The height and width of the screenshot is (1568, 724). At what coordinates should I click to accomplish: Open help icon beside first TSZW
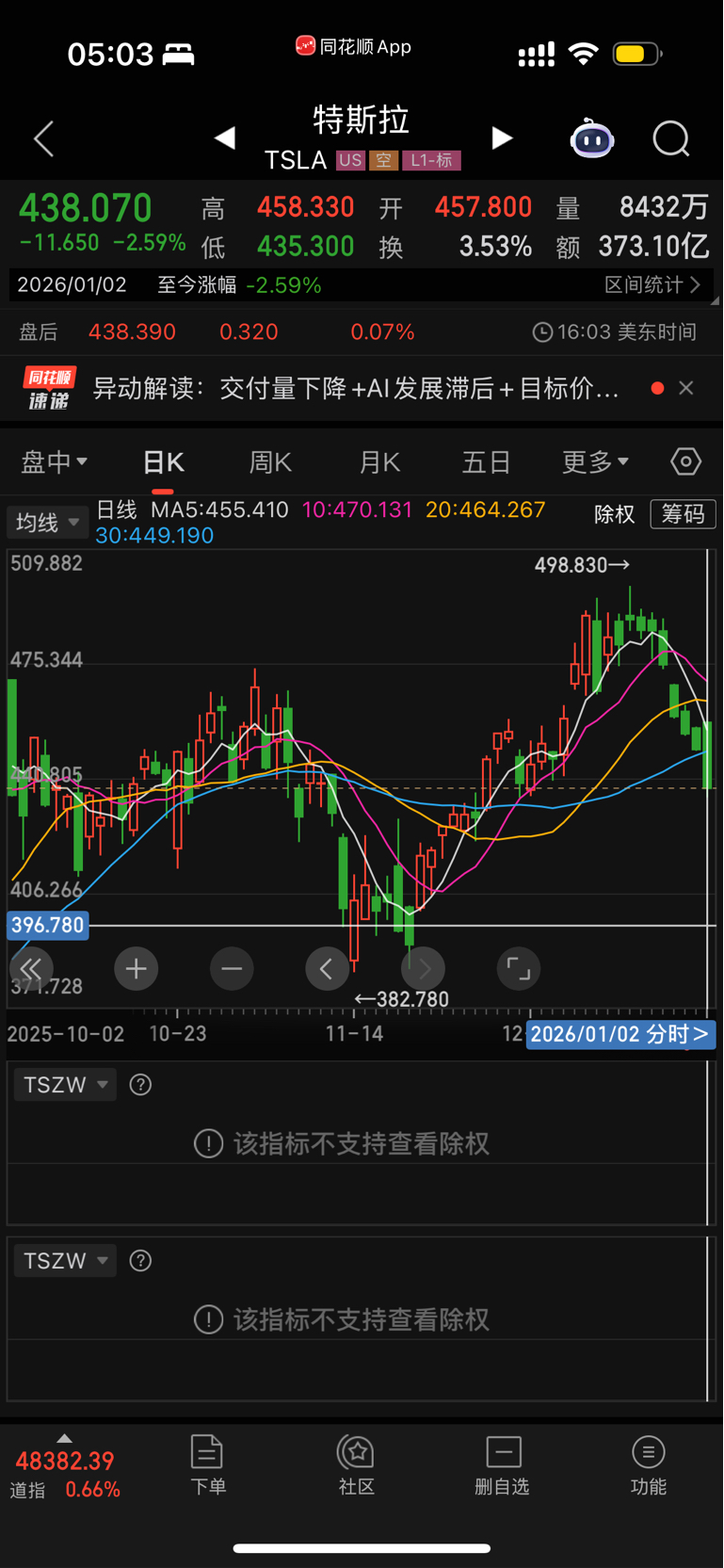(140, 1085)
